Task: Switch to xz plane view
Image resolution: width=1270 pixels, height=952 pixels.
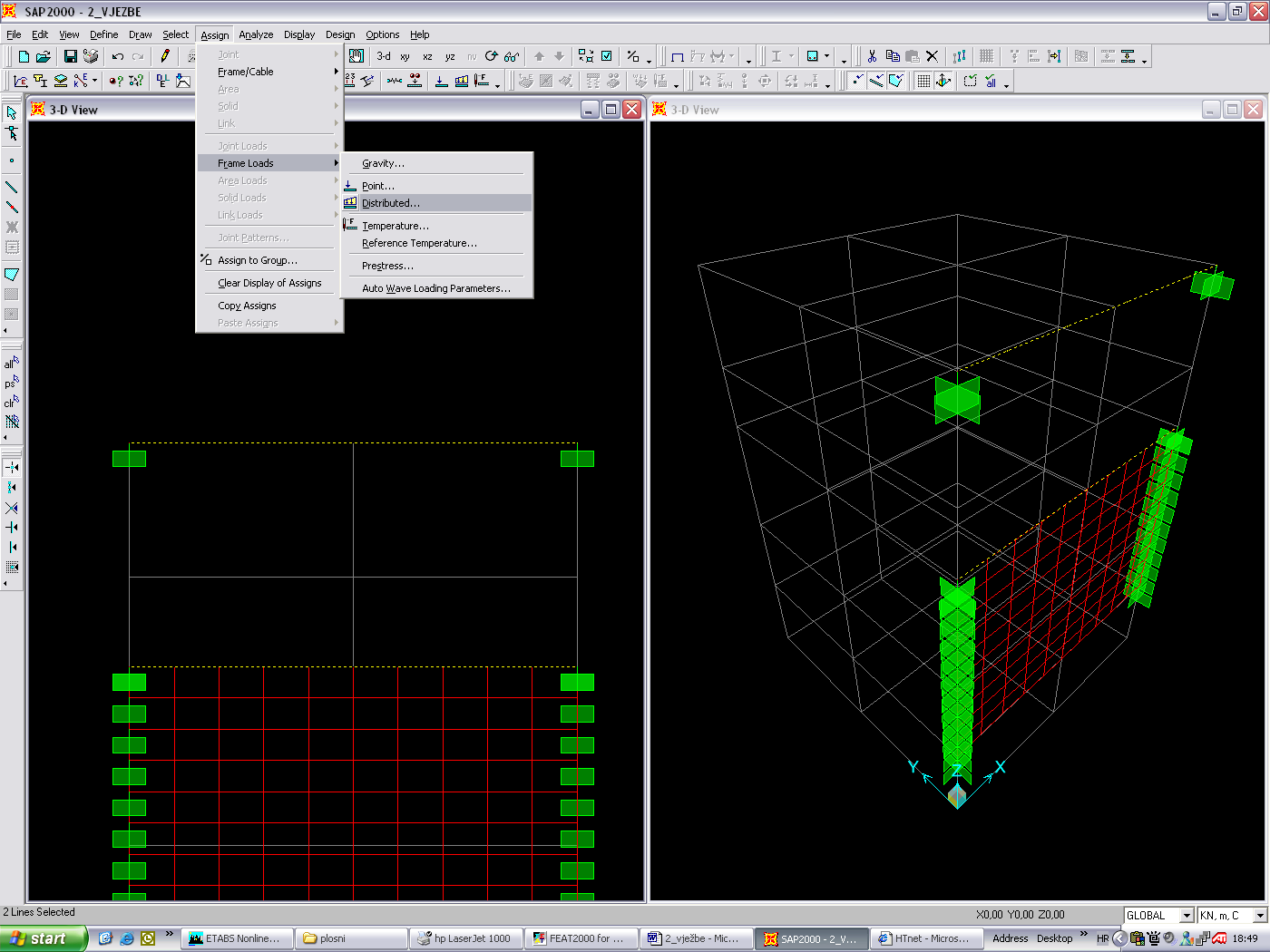Action: (x=427, y=56)
